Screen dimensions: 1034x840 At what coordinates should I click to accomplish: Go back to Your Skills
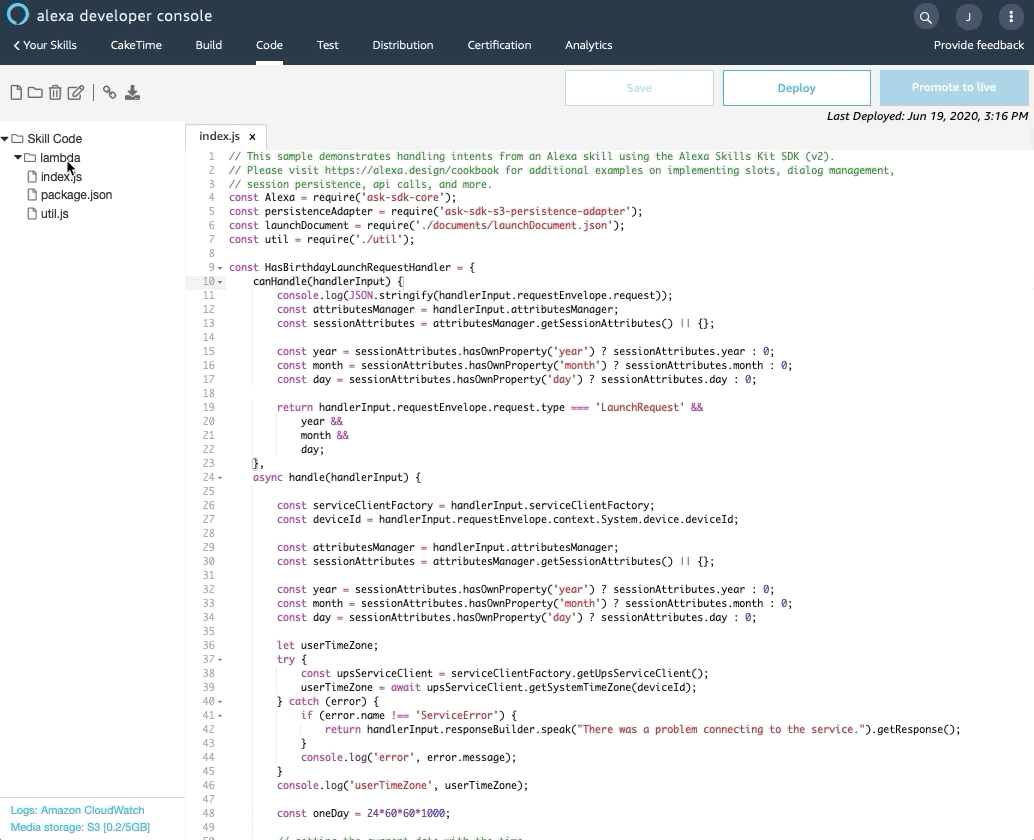point(45,45)
